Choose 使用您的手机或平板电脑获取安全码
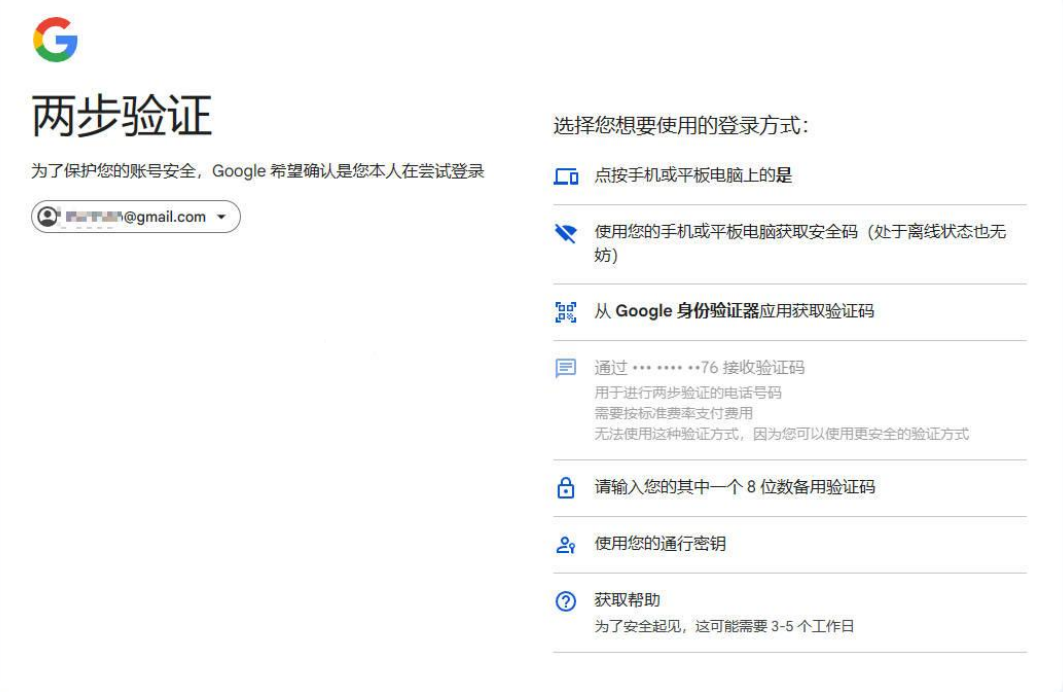The image size is (1063, 692). (x=790, y=244)
